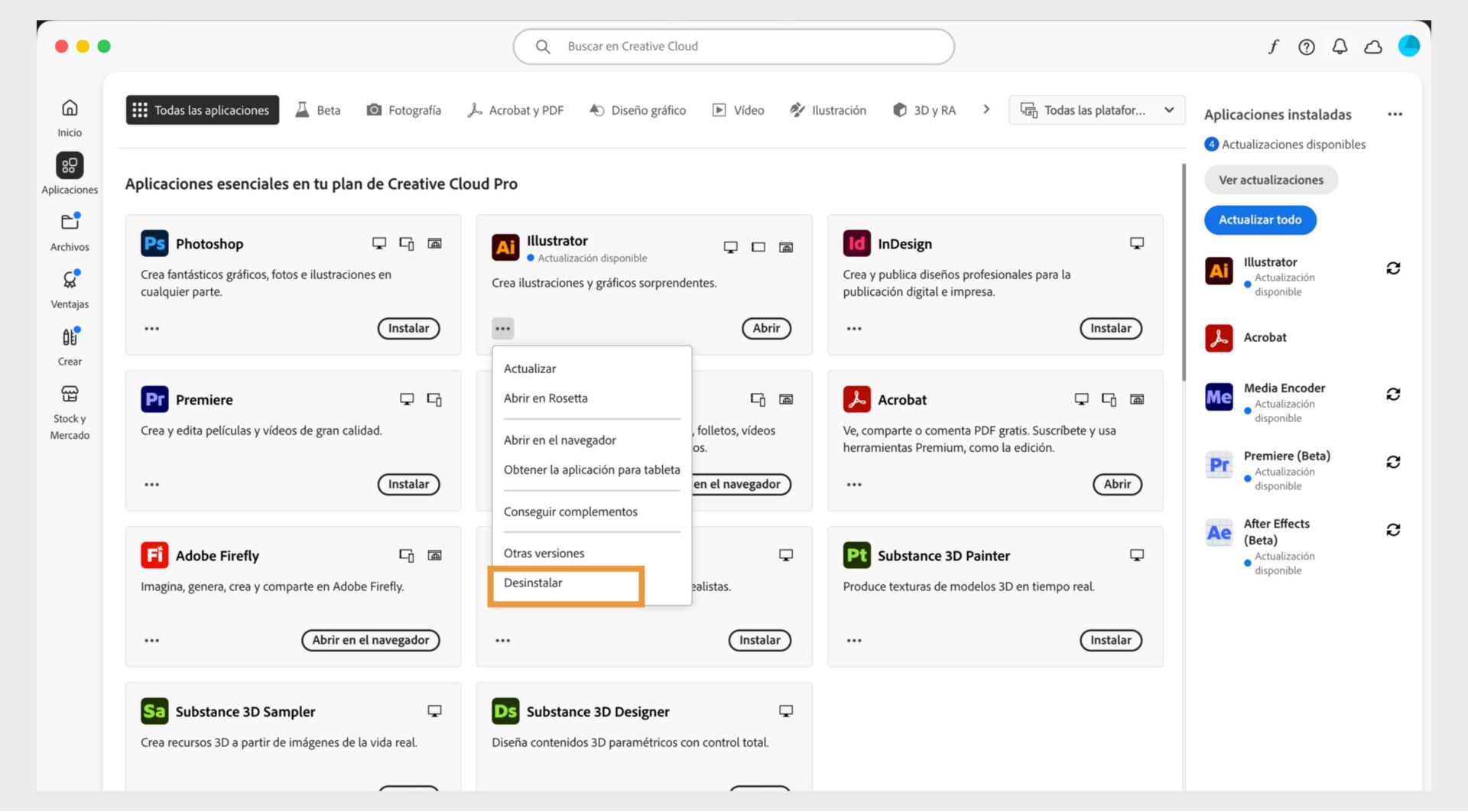Viewport: 1468px width, 812px height.
Task: Open Substance 3D Painter three-dot menu
Action: tap(854, 641)
